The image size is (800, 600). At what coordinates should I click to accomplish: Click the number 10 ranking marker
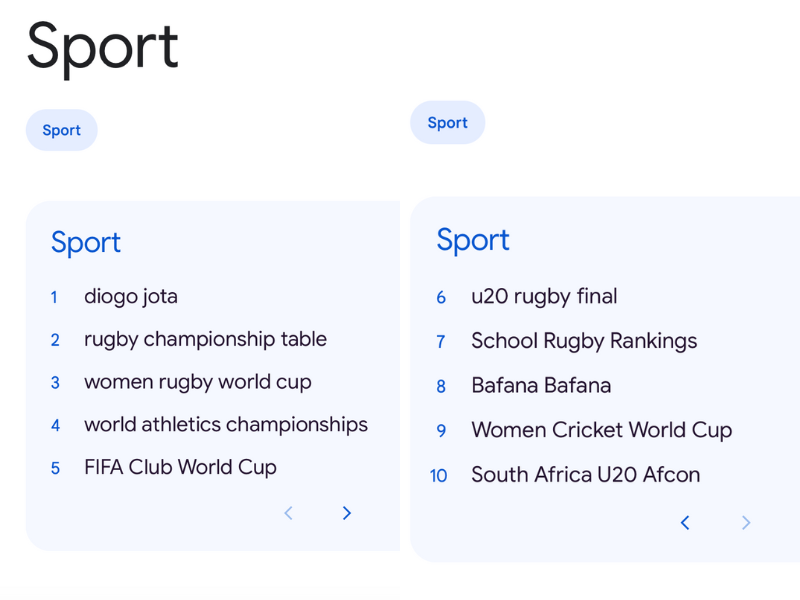(x=438, y=476)
